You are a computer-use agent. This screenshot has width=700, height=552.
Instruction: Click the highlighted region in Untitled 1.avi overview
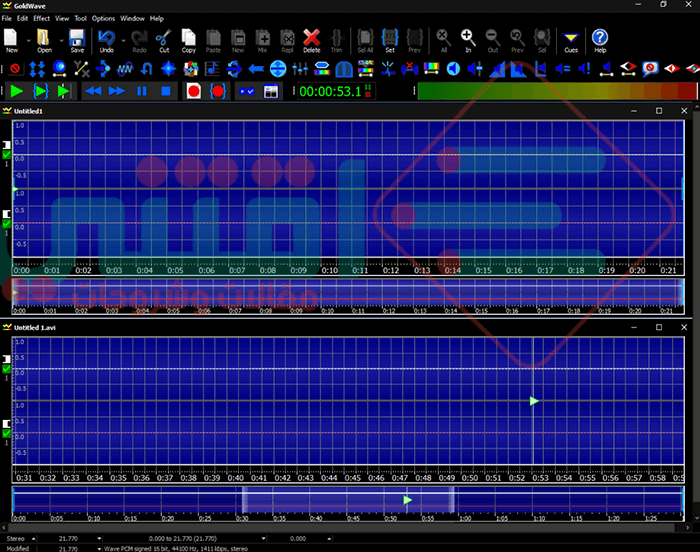tap(348, 500)
